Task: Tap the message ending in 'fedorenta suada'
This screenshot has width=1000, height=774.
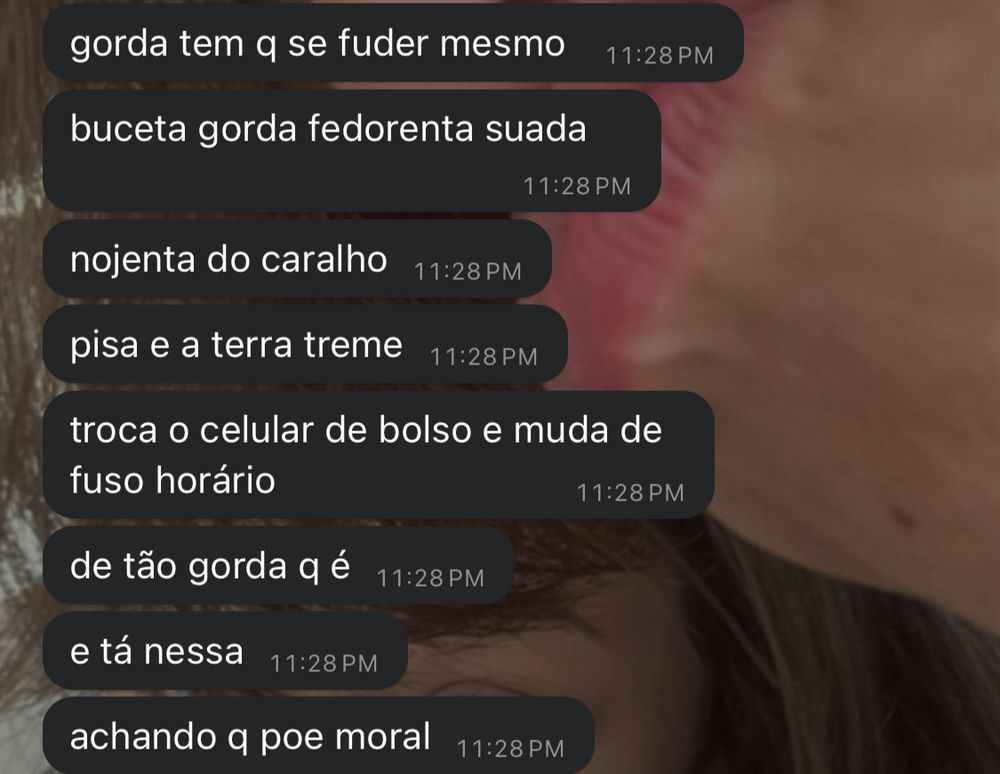Action: pos(351,150)
